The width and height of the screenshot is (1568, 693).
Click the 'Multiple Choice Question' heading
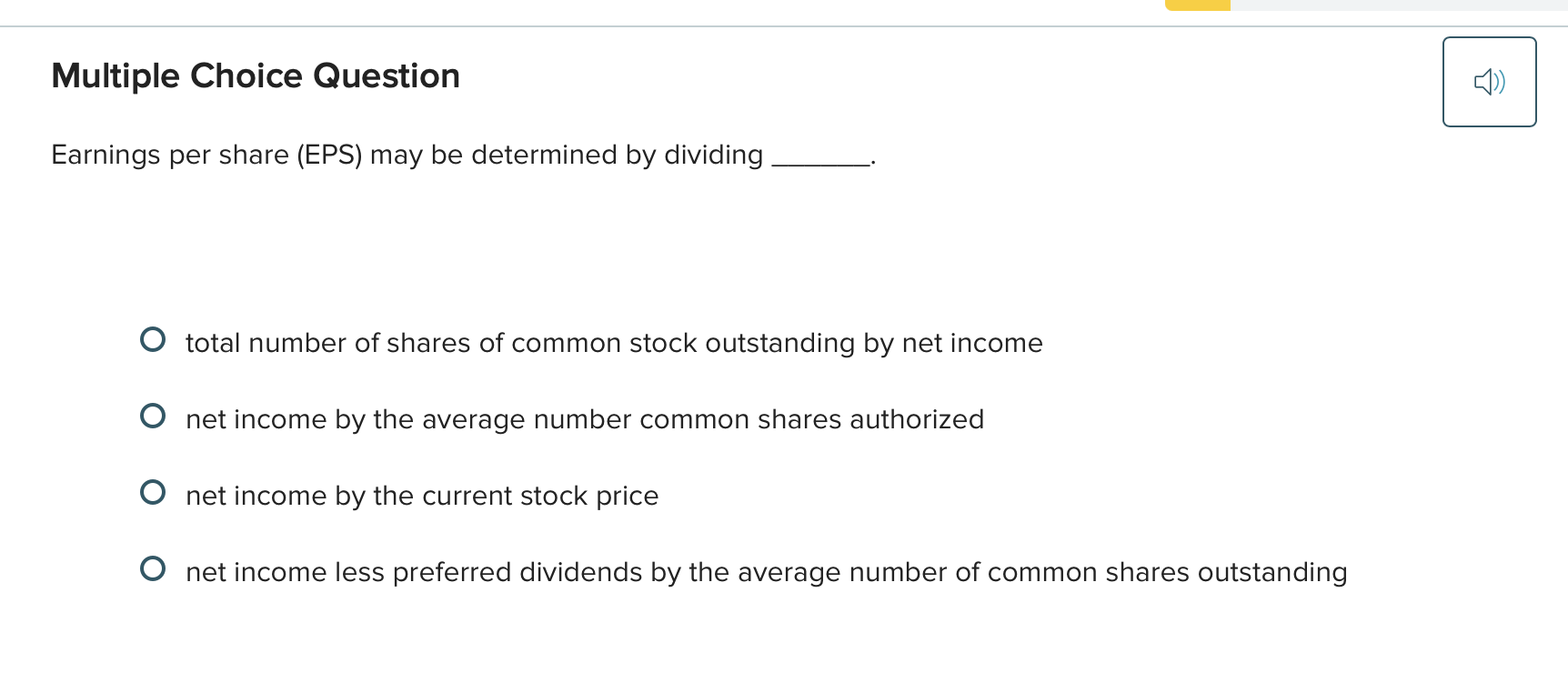256,75
